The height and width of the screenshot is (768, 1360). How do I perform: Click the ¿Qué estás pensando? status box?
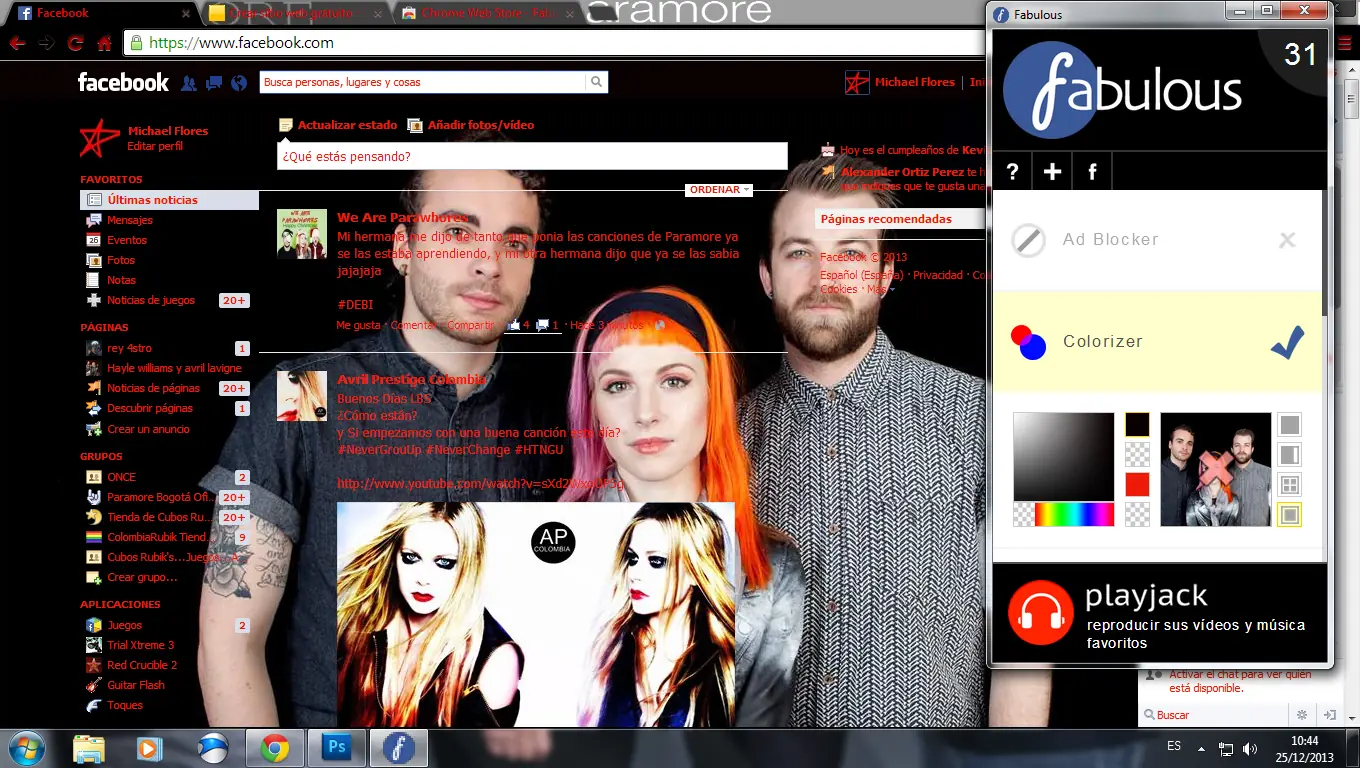tap(532, 156)
